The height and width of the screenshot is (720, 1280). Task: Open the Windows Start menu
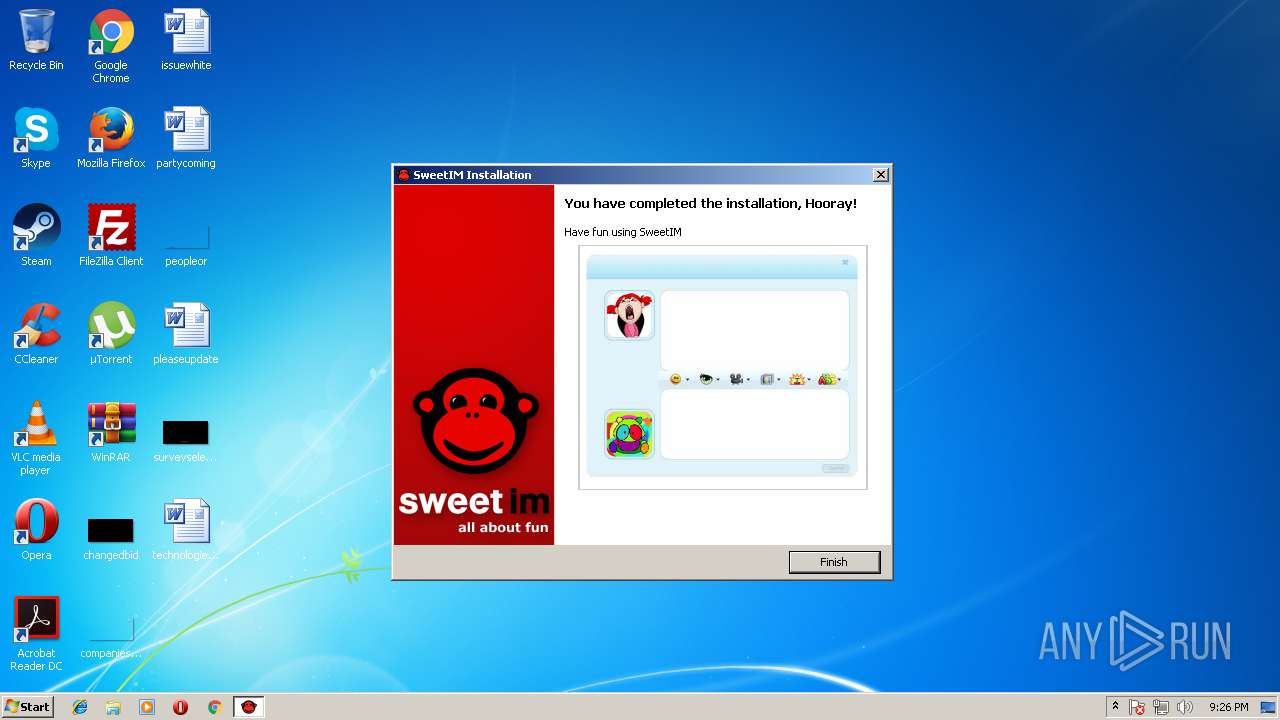click(28, 706)
